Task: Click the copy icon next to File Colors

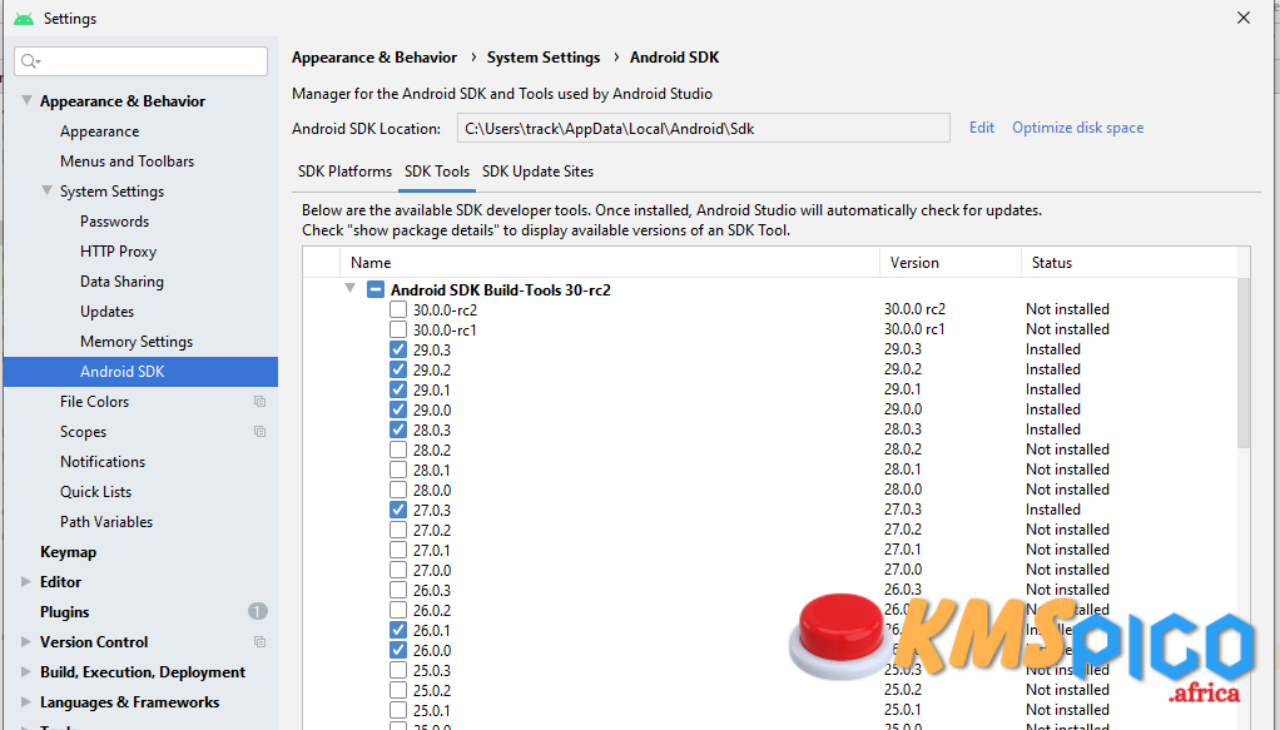Action: pyautogui.click(x=260, y=402)
